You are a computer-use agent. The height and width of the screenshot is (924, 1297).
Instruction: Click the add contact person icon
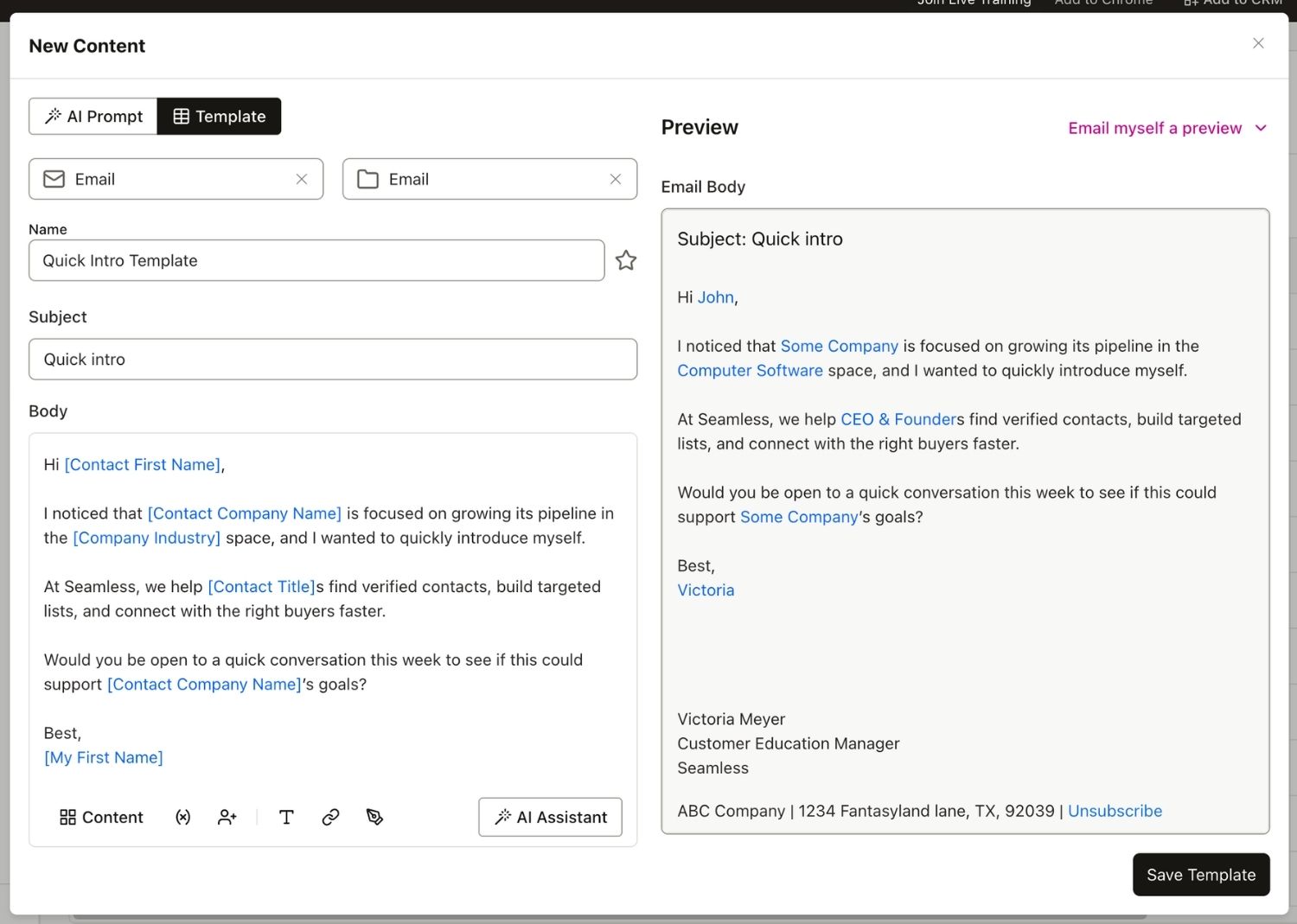pos(227,817)
